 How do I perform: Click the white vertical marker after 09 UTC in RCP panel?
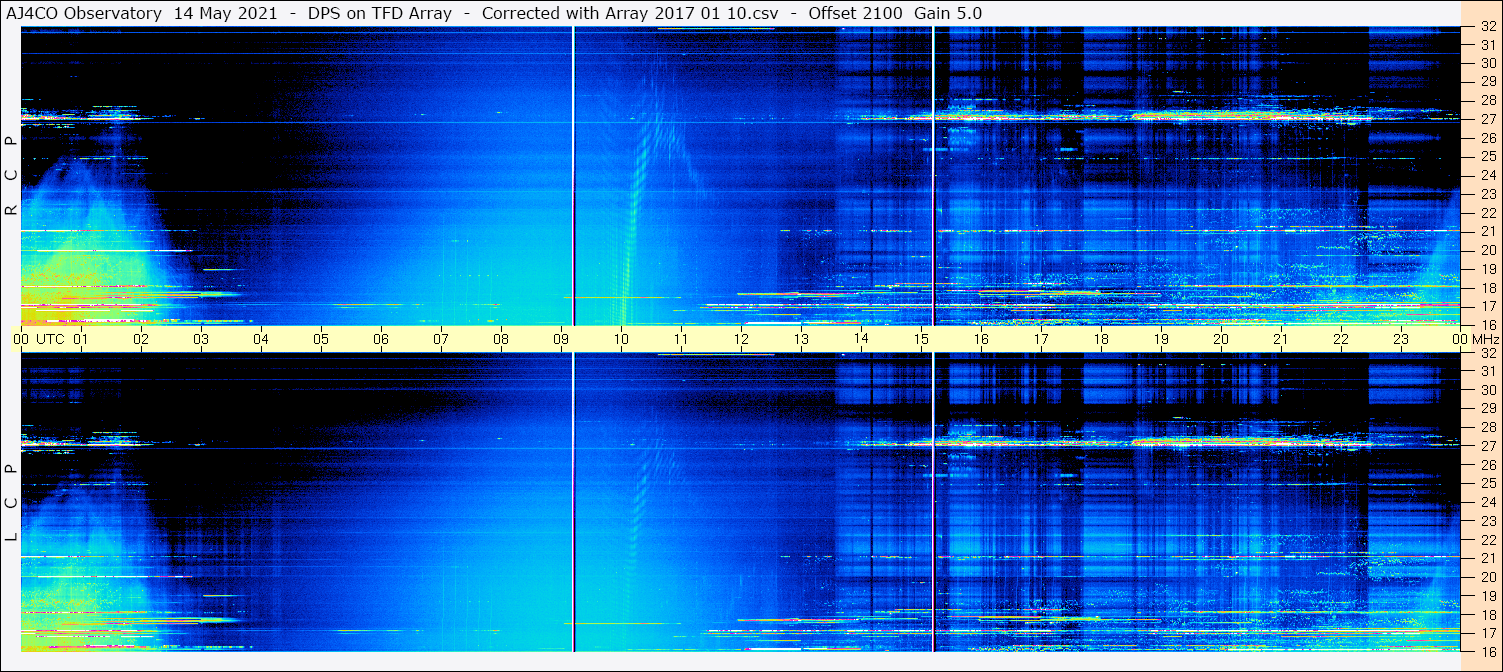click(573, 176)
